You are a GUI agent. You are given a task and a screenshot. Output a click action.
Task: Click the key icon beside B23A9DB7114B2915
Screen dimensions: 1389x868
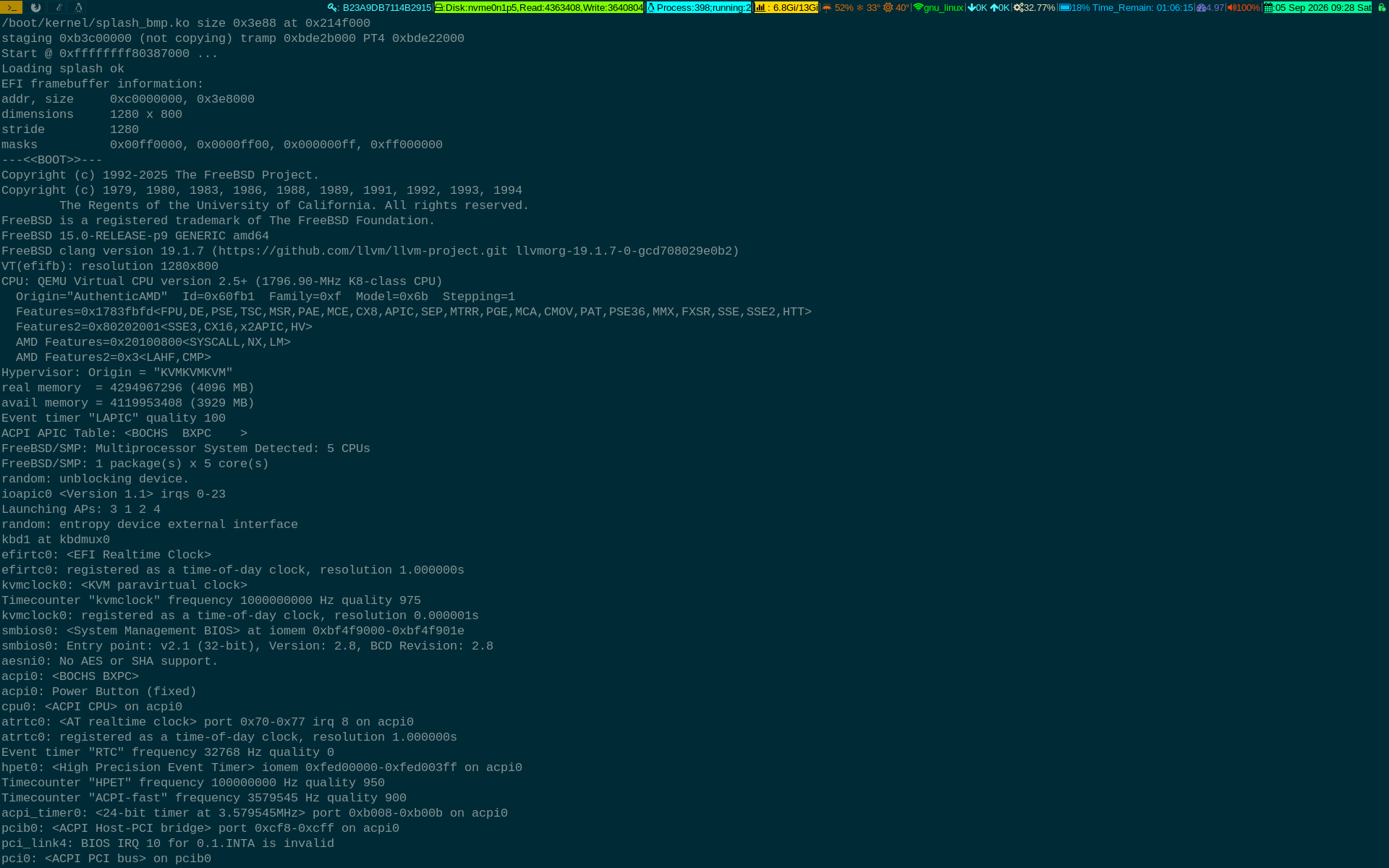[x=333, y=8]
